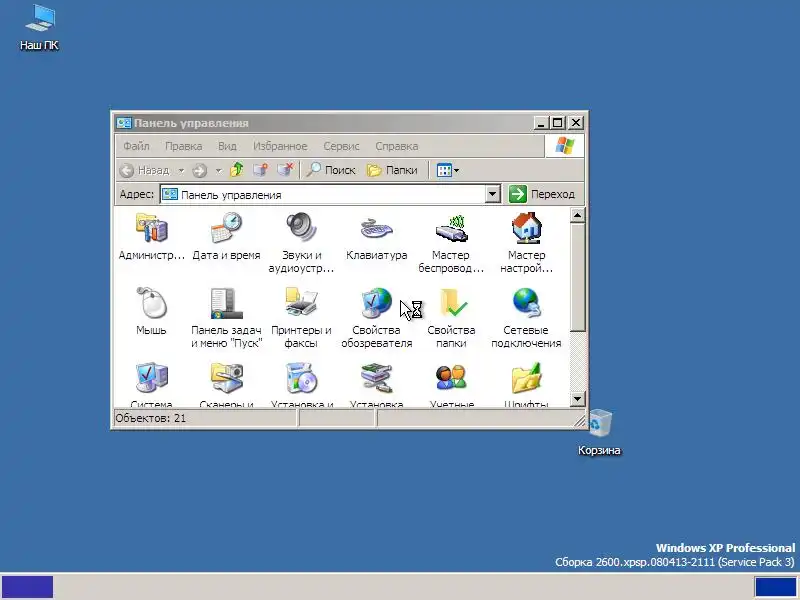
Task: Open the Администрирование control panel icon
Action: 151,229
